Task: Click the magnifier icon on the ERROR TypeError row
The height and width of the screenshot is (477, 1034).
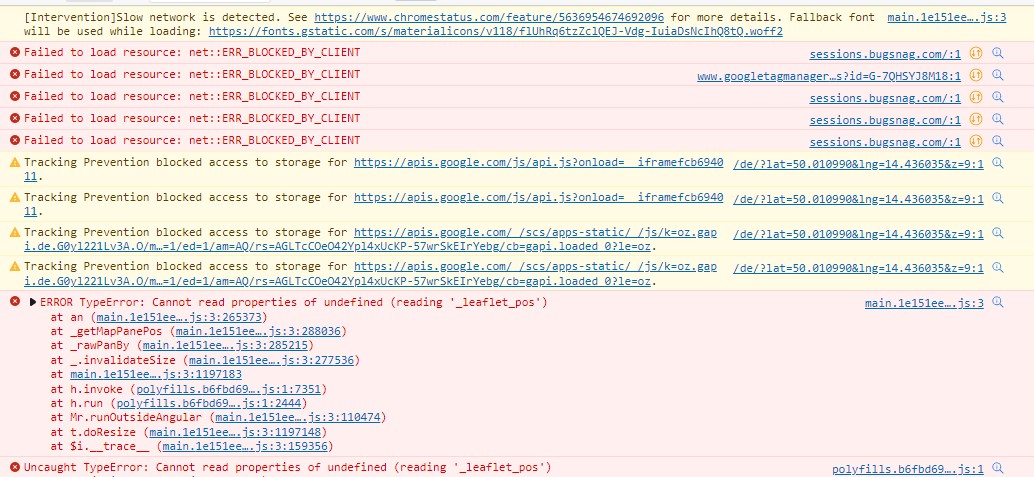Action: tap(997, 303)
